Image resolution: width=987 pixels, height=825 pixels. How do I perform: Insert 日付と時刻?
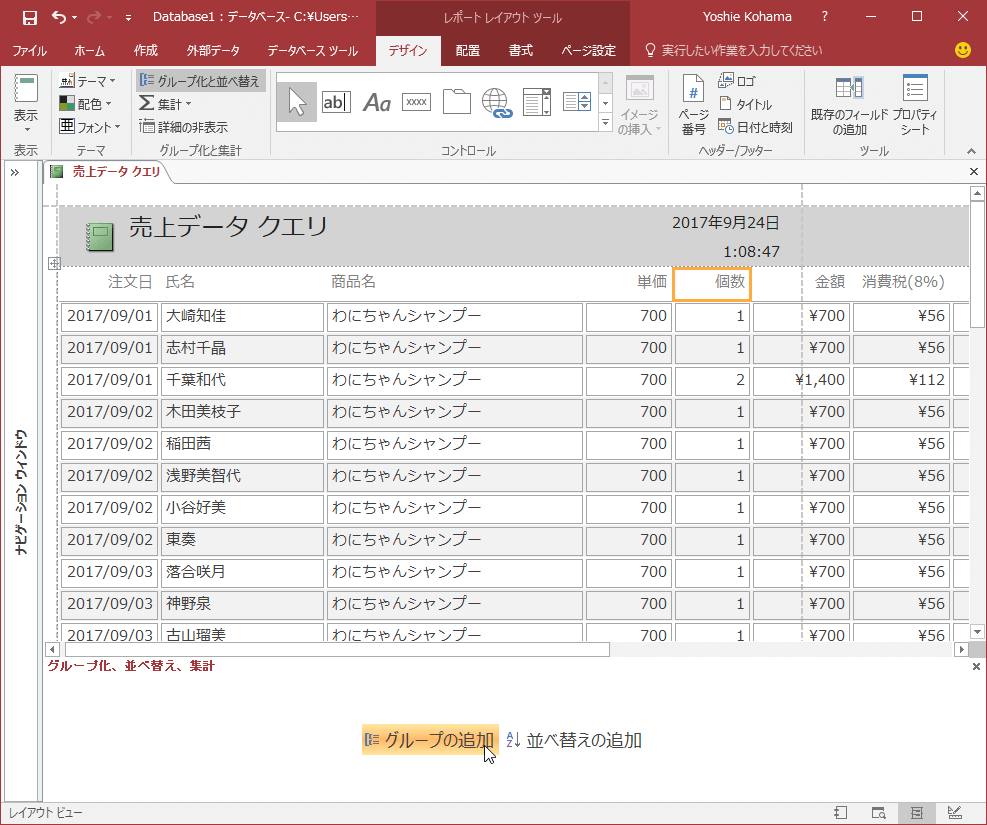click(x=755, y=127)
